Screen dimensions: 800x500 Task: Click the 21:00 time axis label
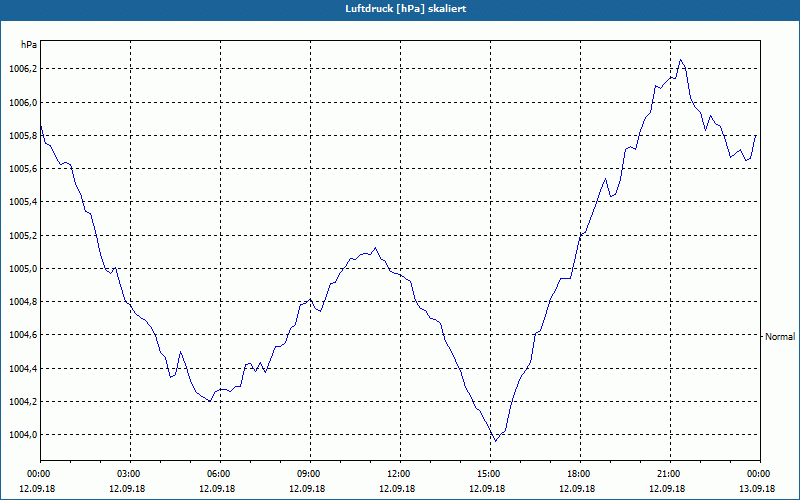(x=670, y=474)
